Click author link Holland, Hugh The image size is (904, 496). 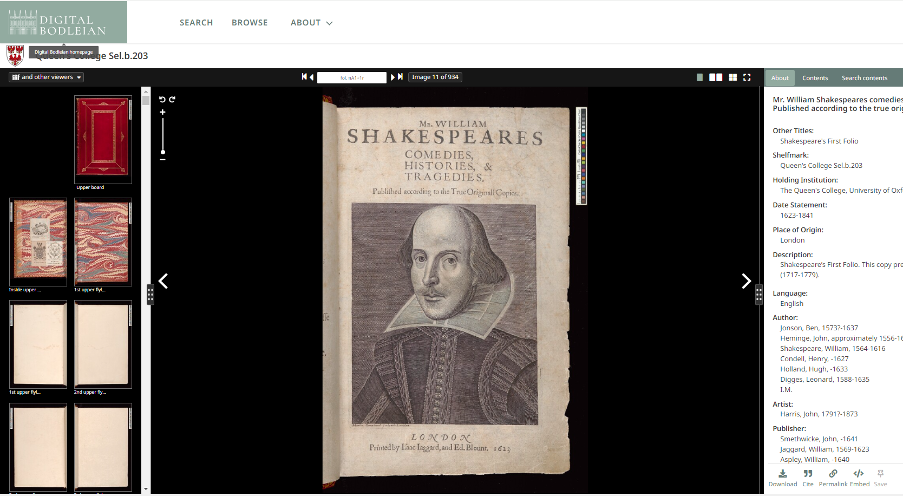pos(814,369)
